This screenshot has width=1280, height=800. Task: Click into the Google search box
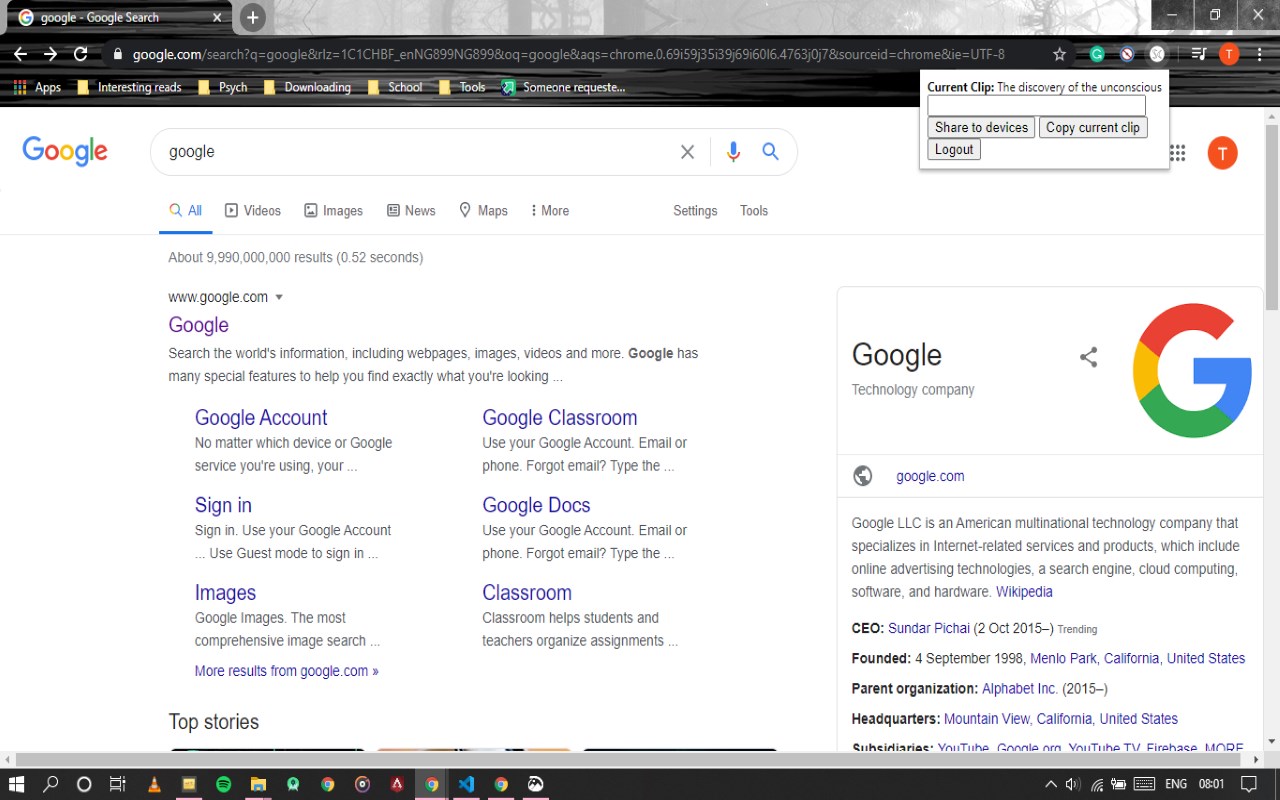(420, 152)
